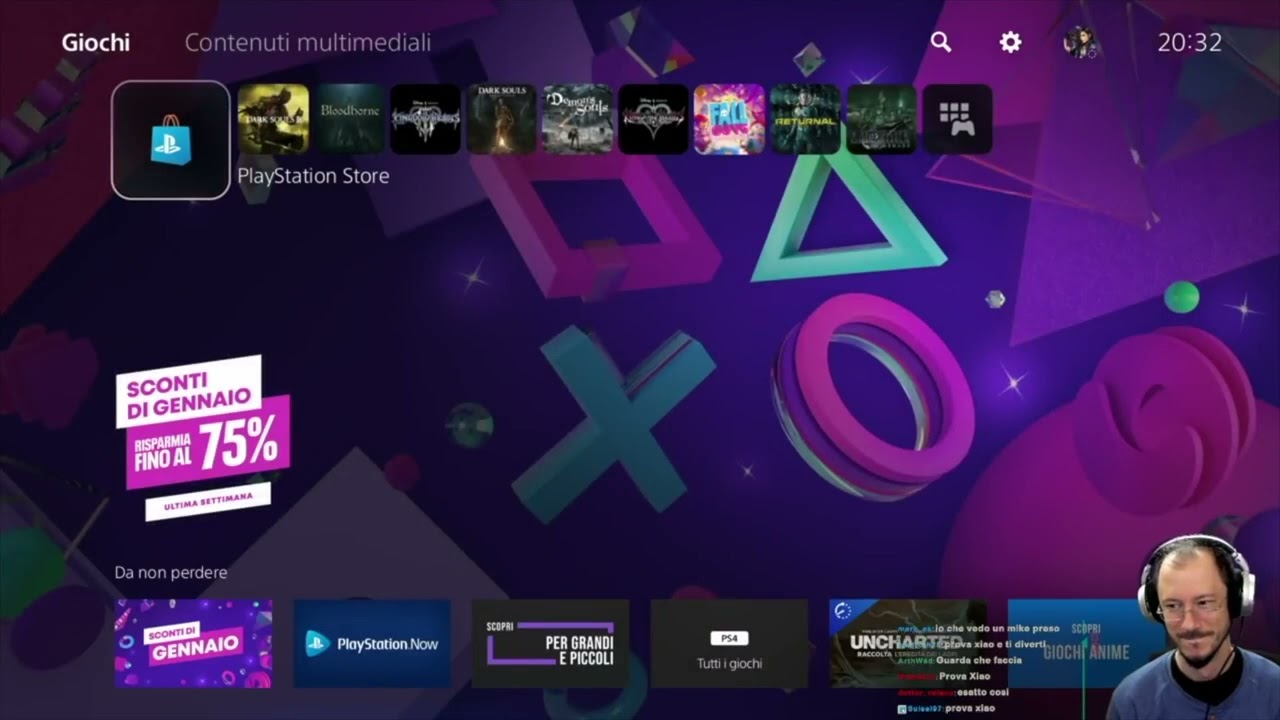This screenshot has width=1280, height=720.
Task: Open the Returnal game tile
Action: (805, 119)
